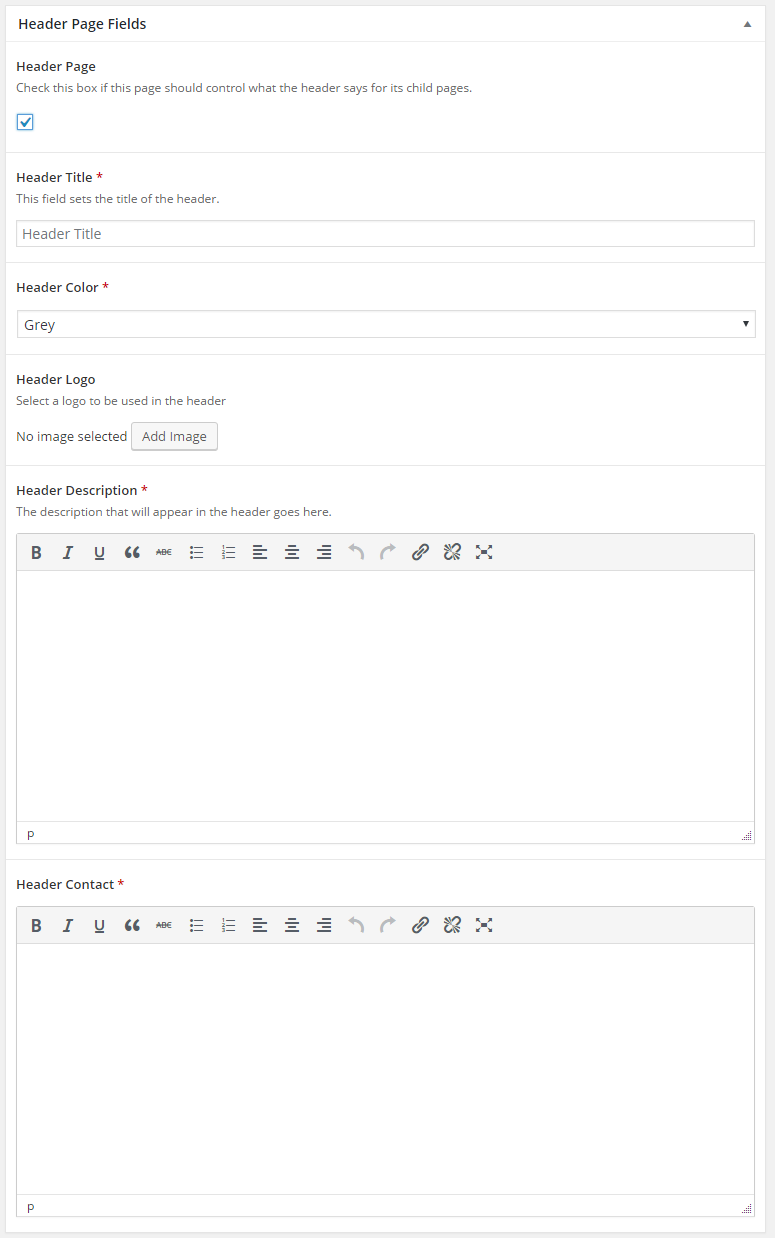775x1238 pixels.
Task: Click into the Header Title field
Action: click(385, 234)
